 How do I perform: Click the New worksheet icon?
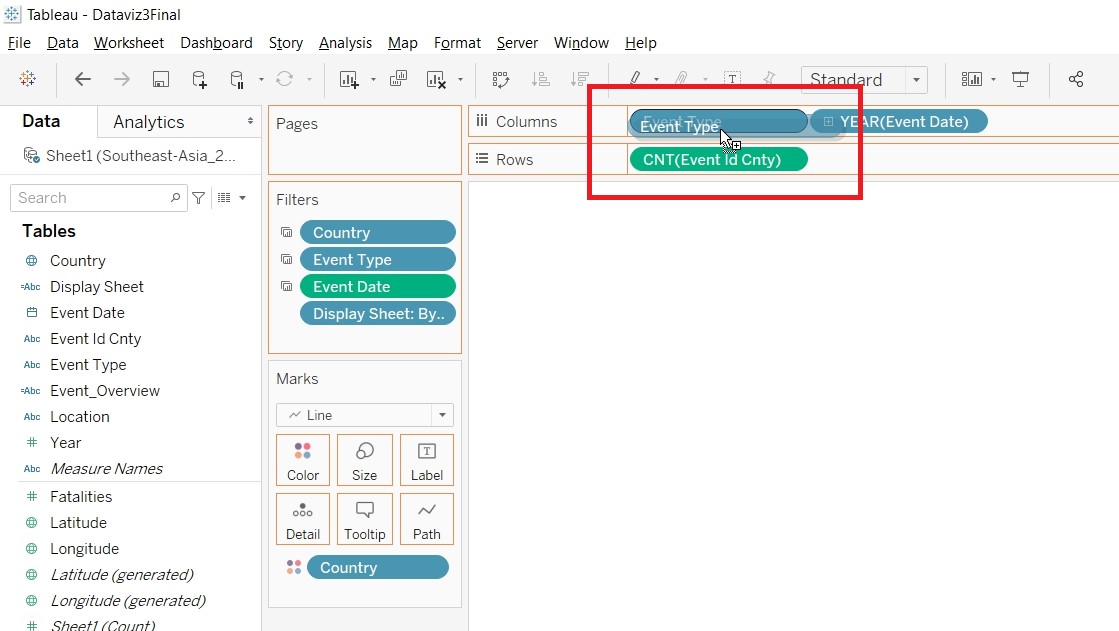(x=349, y=80)
